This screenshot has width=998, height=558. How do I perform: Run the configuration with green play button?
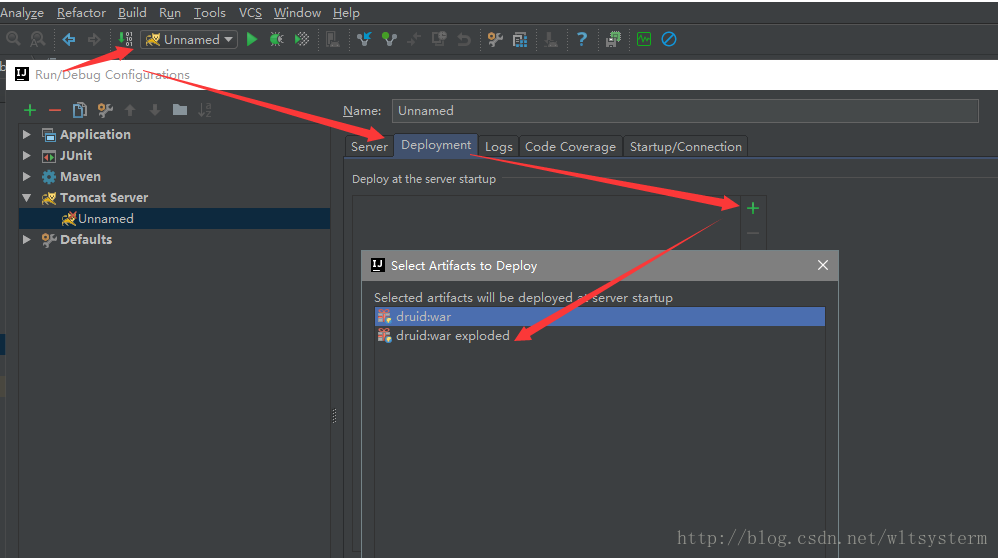point(252,39)
